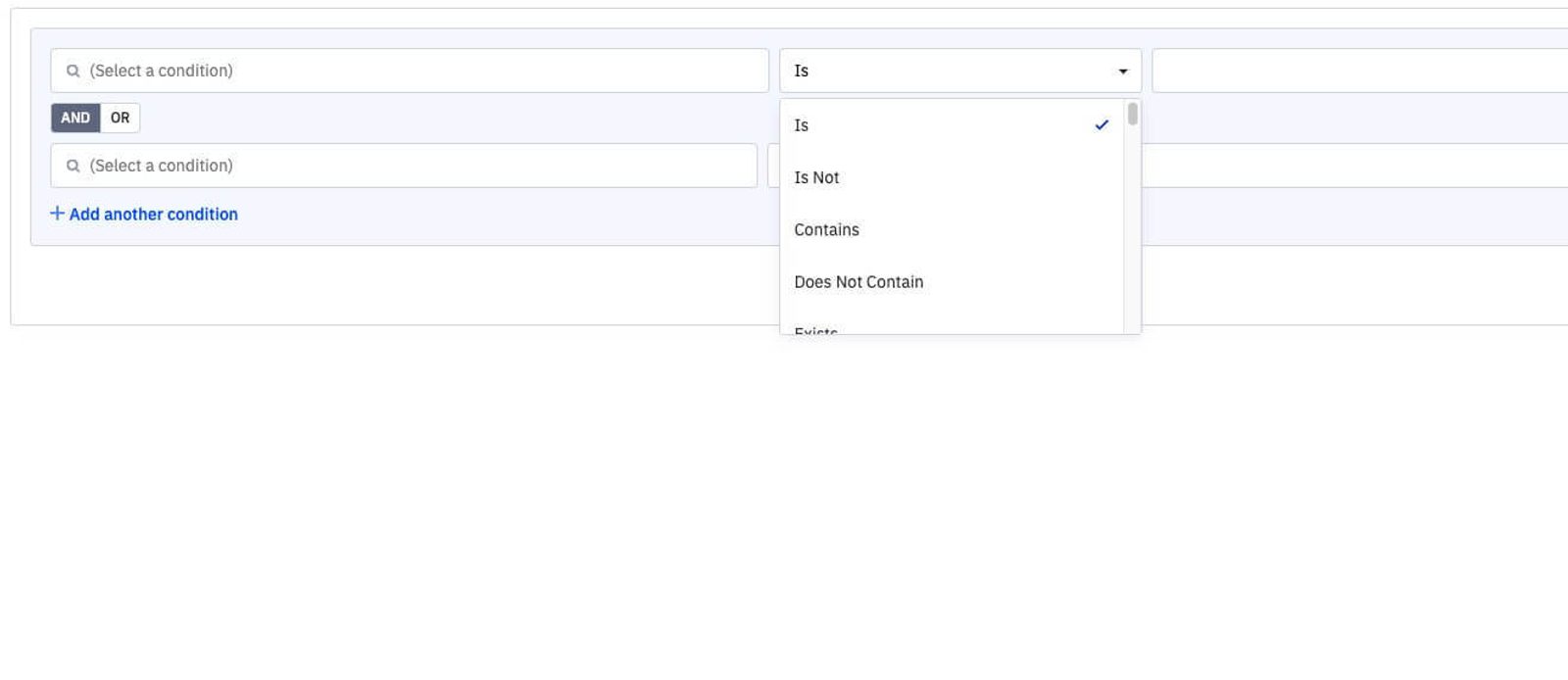Click the caret arrow on the Is operator box
The height and width of the screenshot is (680, 1568).
click(x=1123, y=71)
